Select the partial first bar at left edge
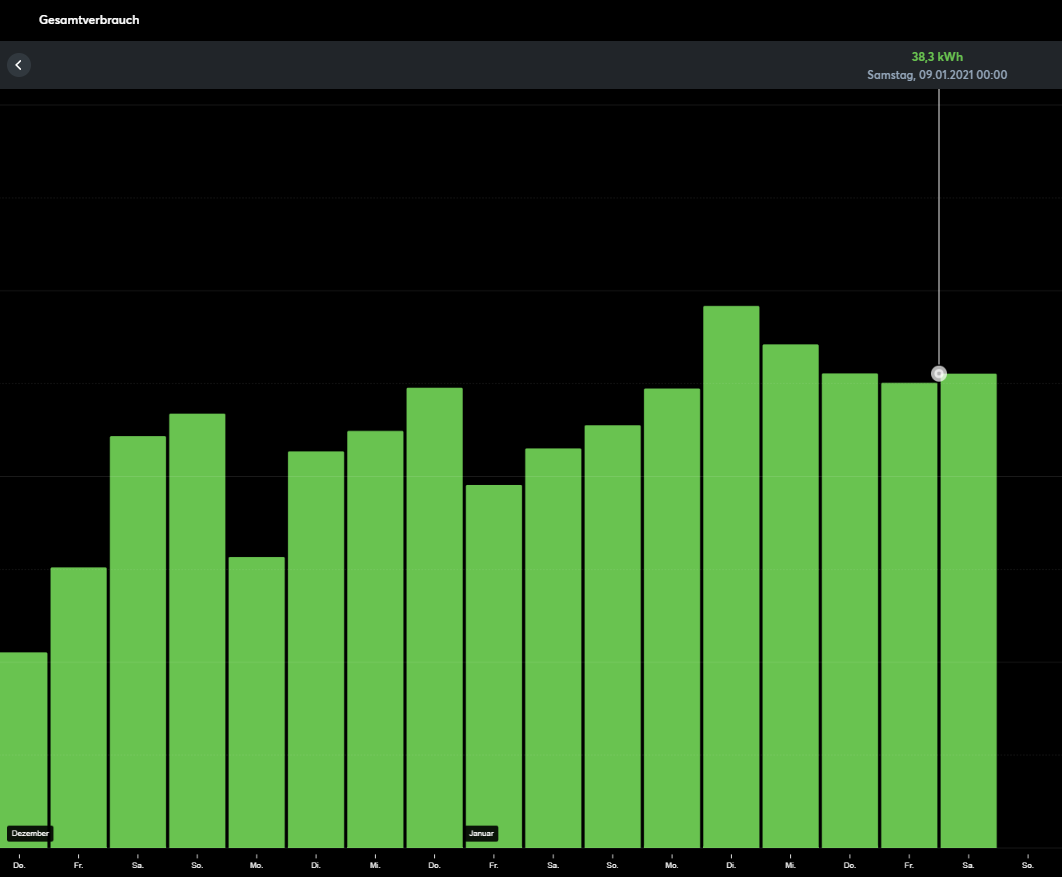The image size is (1062, 877). [x=22, y=740]
